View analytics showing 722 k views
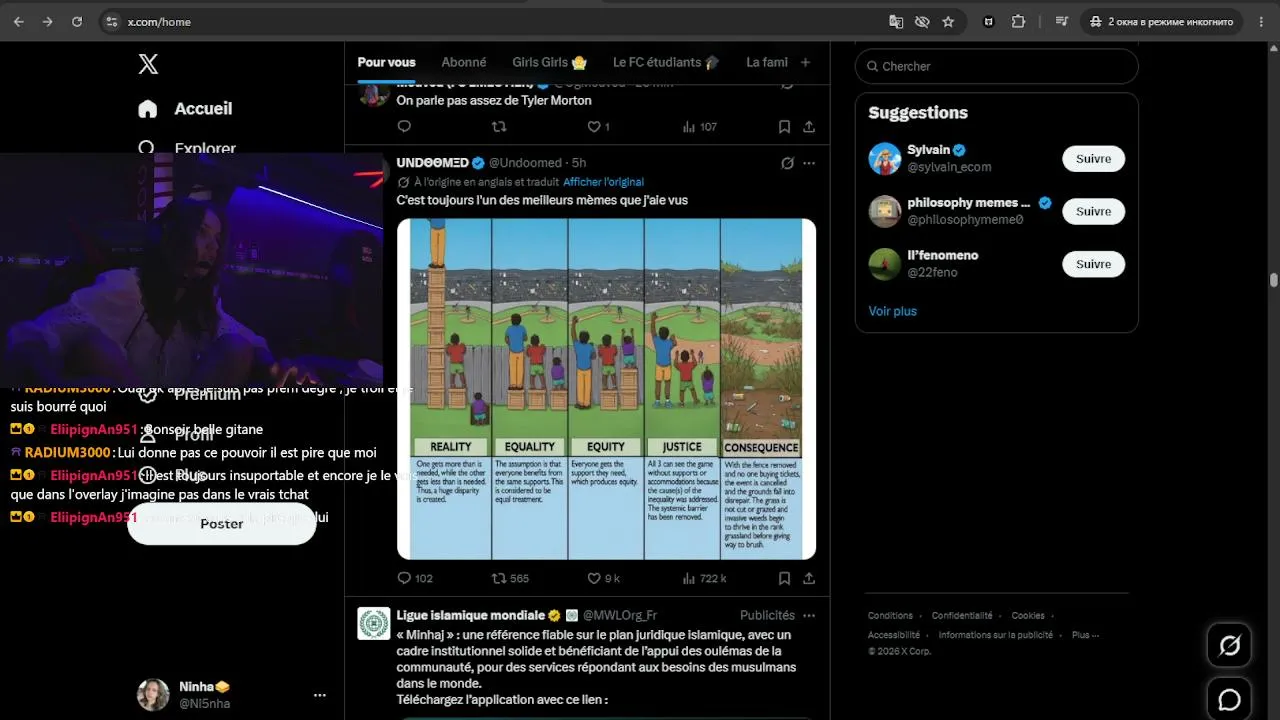Screen dimensions: 1280x720 tap(704, 578)
